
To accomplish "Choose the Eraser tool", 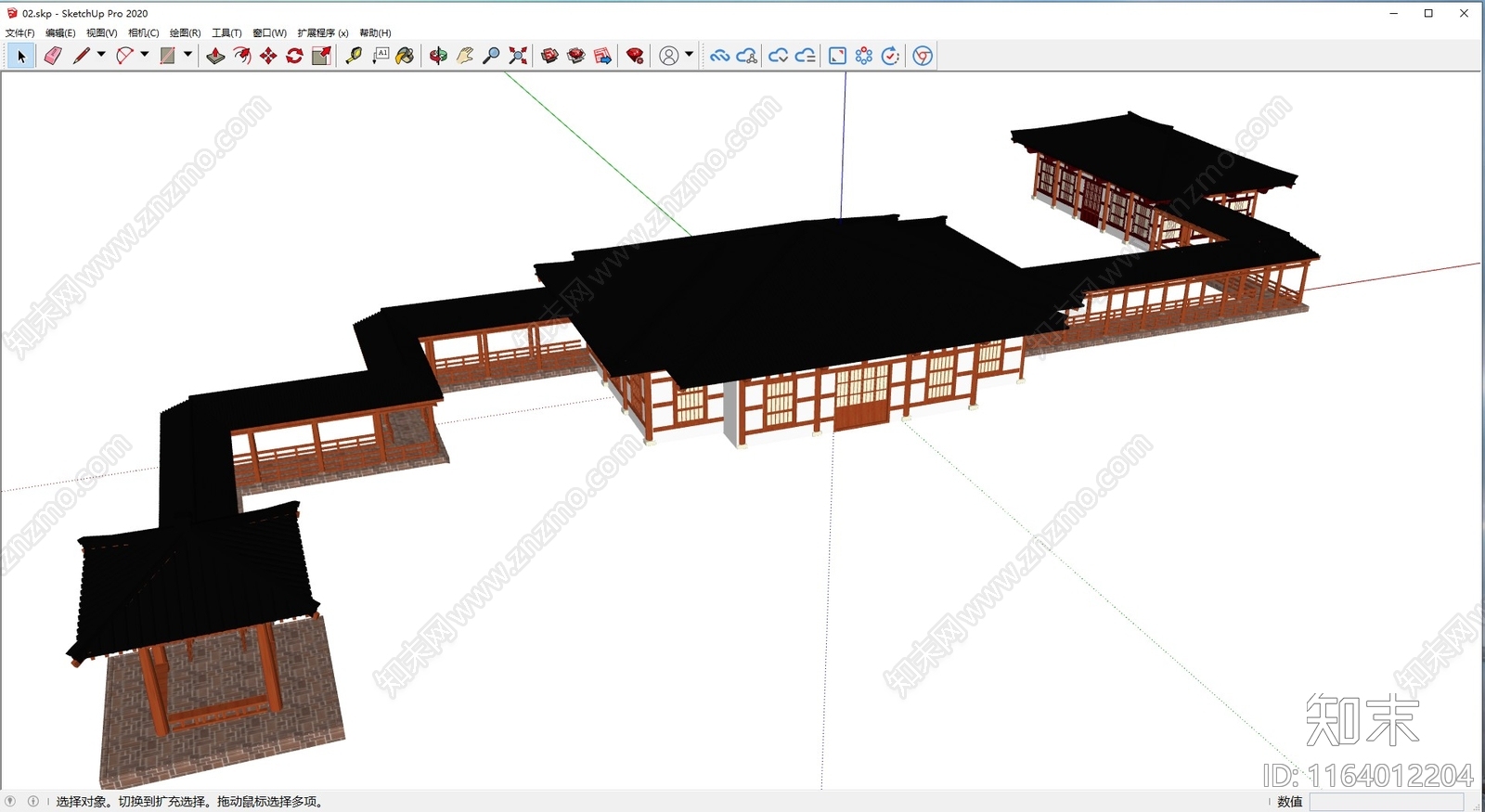I will click(x=53, y=56).
